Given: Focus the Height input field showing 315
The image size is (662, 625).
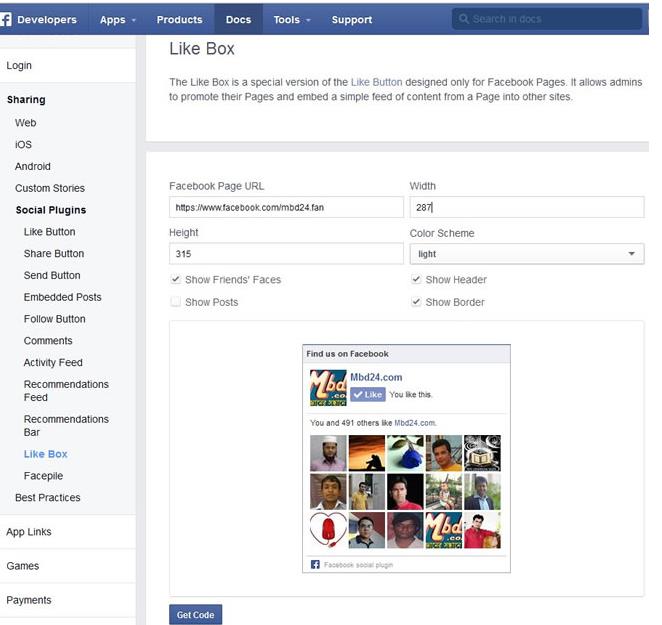Looking at the screenshot, I should click(286, 254).
